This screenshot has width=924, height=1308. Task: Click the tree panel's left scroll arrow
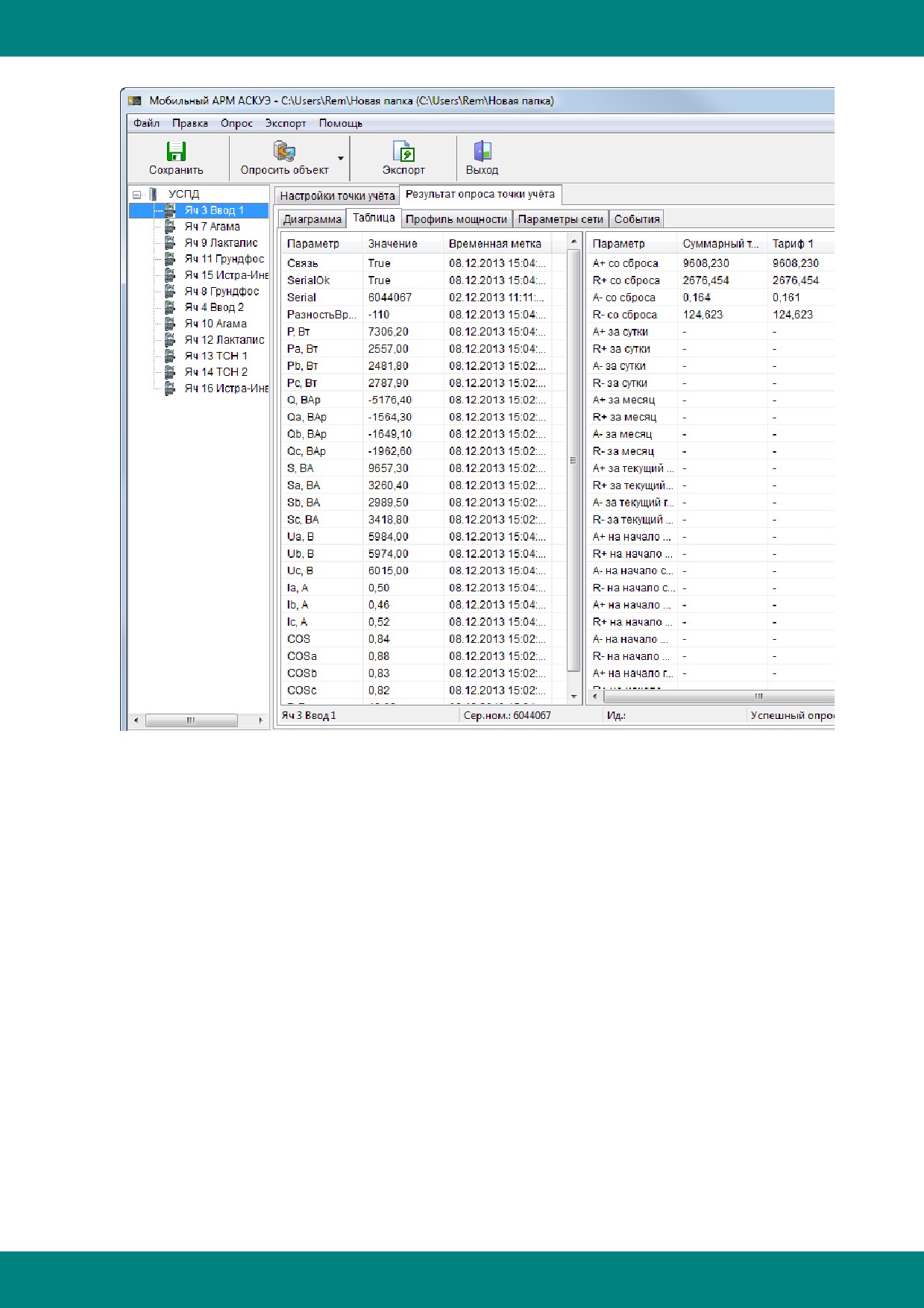pos(136,720)
